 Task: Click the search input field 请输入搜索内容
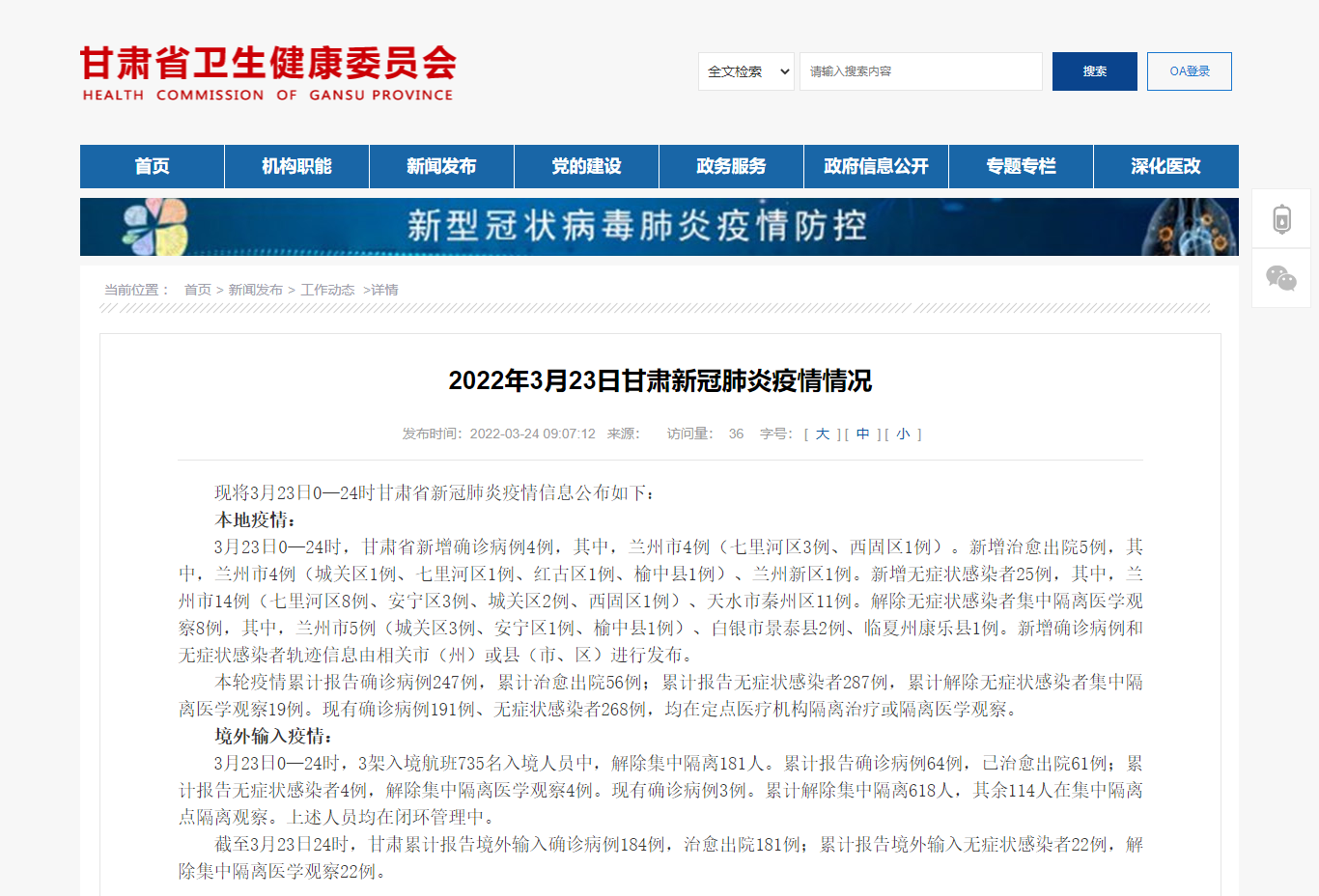tap(921, 71)
